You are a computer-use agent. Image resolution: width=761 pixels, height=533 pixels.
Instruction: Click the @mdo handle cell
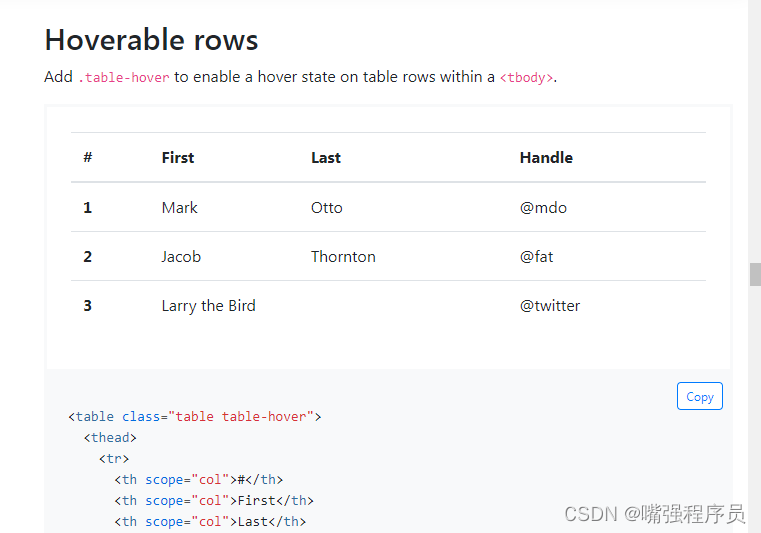[x=543, y=207]
